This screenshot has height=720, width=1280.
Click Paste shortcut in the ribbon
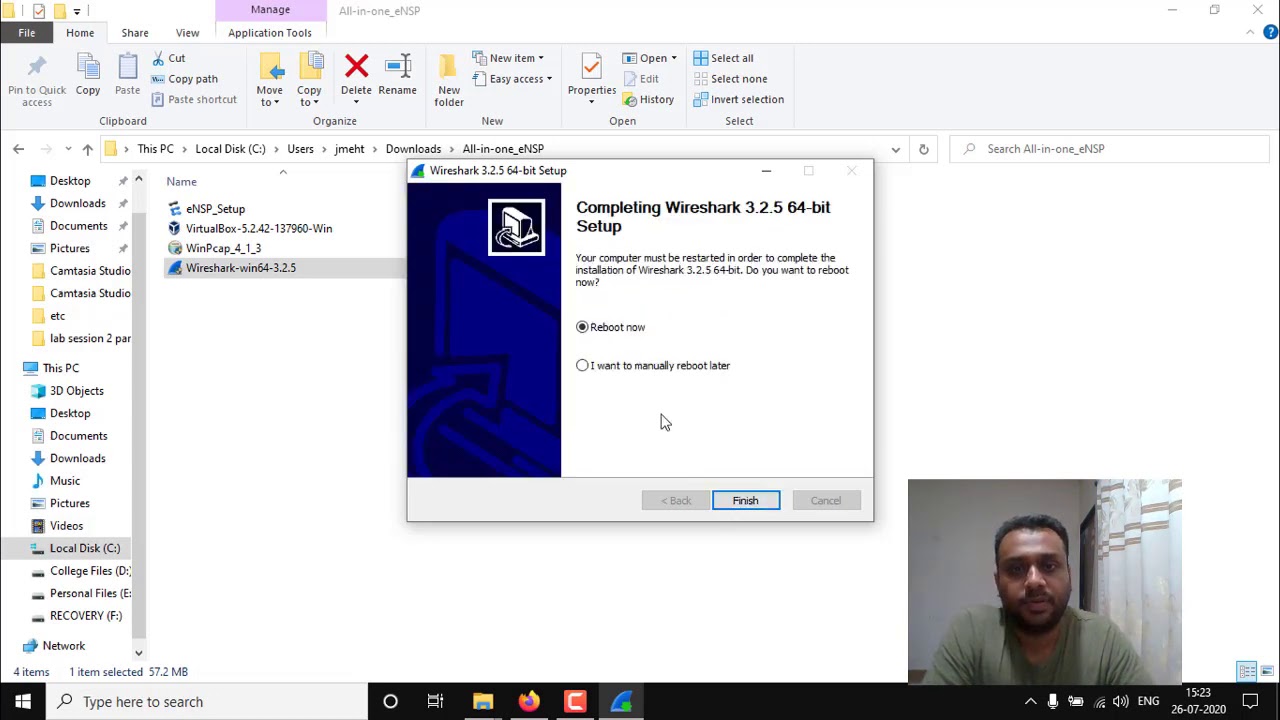point(194,99)
